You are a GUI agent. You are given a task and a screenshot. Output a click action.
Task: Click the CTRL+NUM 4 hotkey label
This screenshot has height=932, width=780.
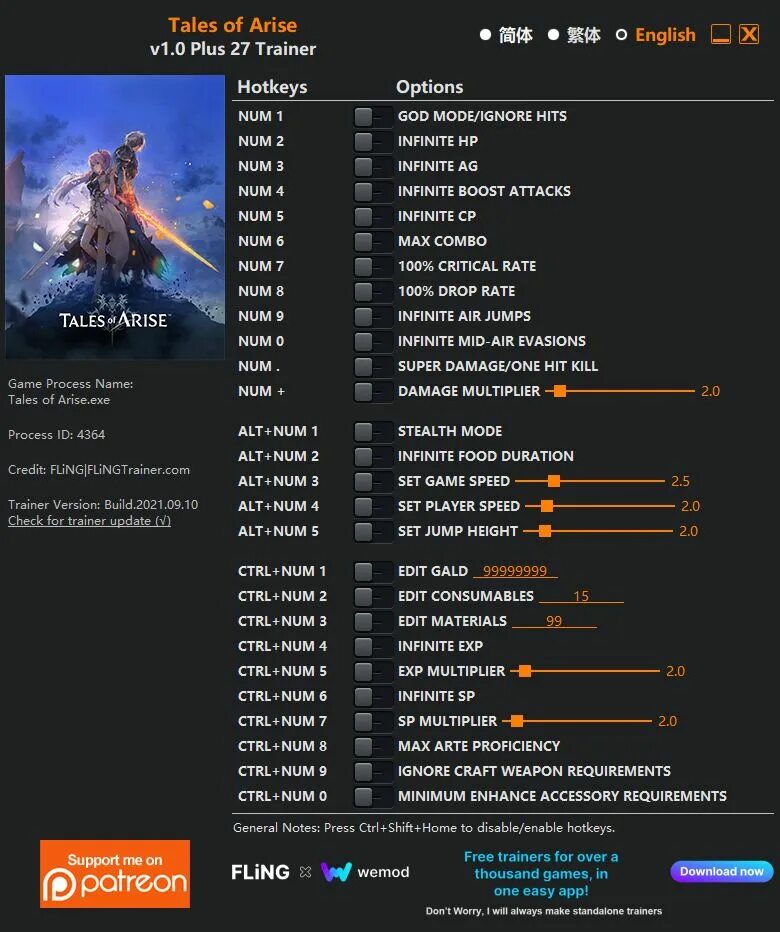[282, 646]
